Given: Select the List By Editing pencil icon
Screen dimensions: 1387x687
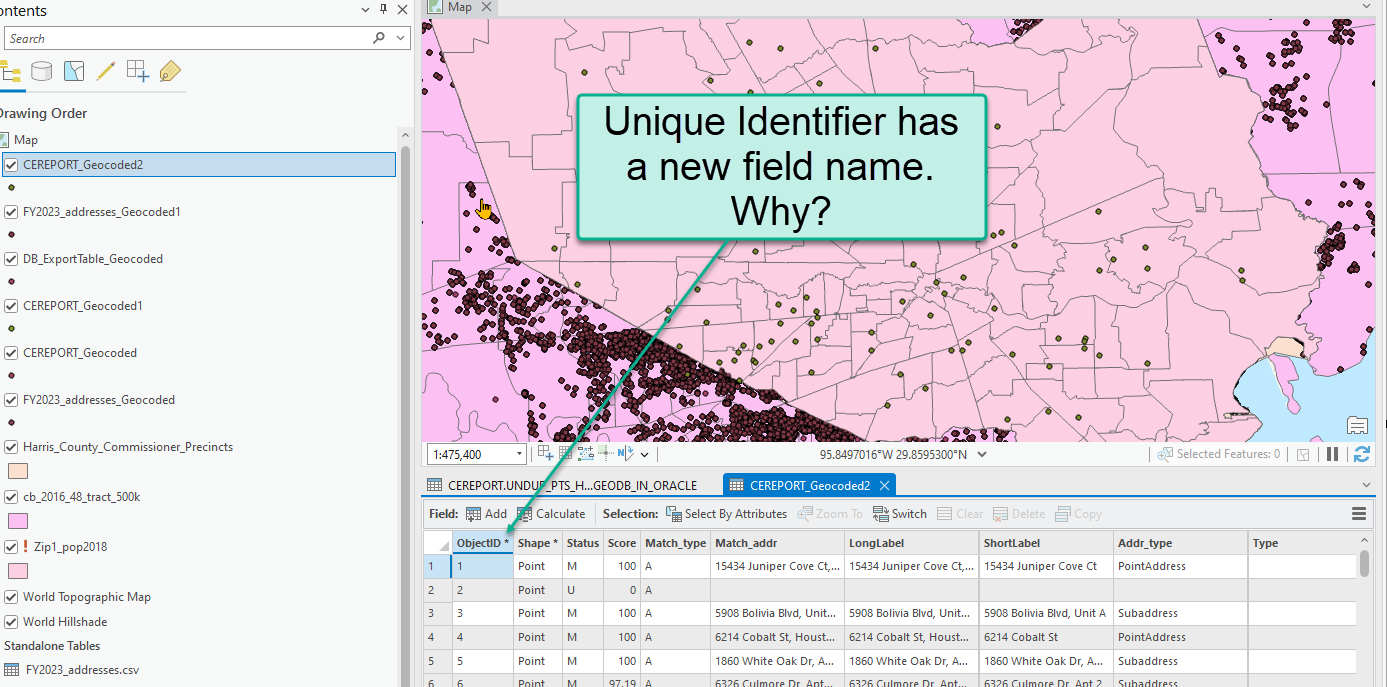Looking at the screenshot, I should tap(105, 71).
